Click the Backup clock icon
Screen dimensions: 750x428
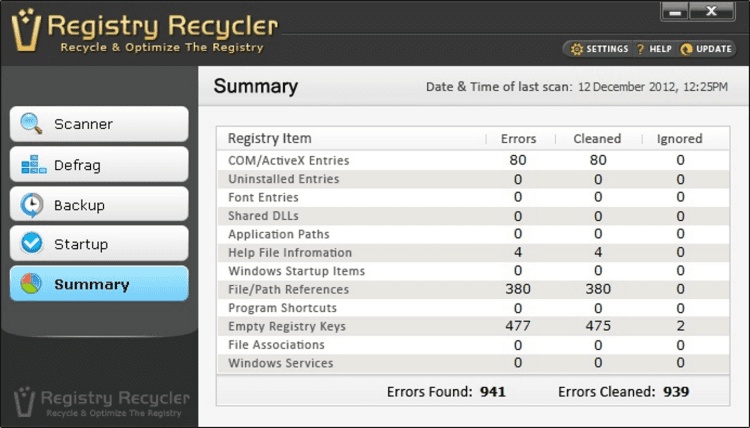(x=32, y=205)
